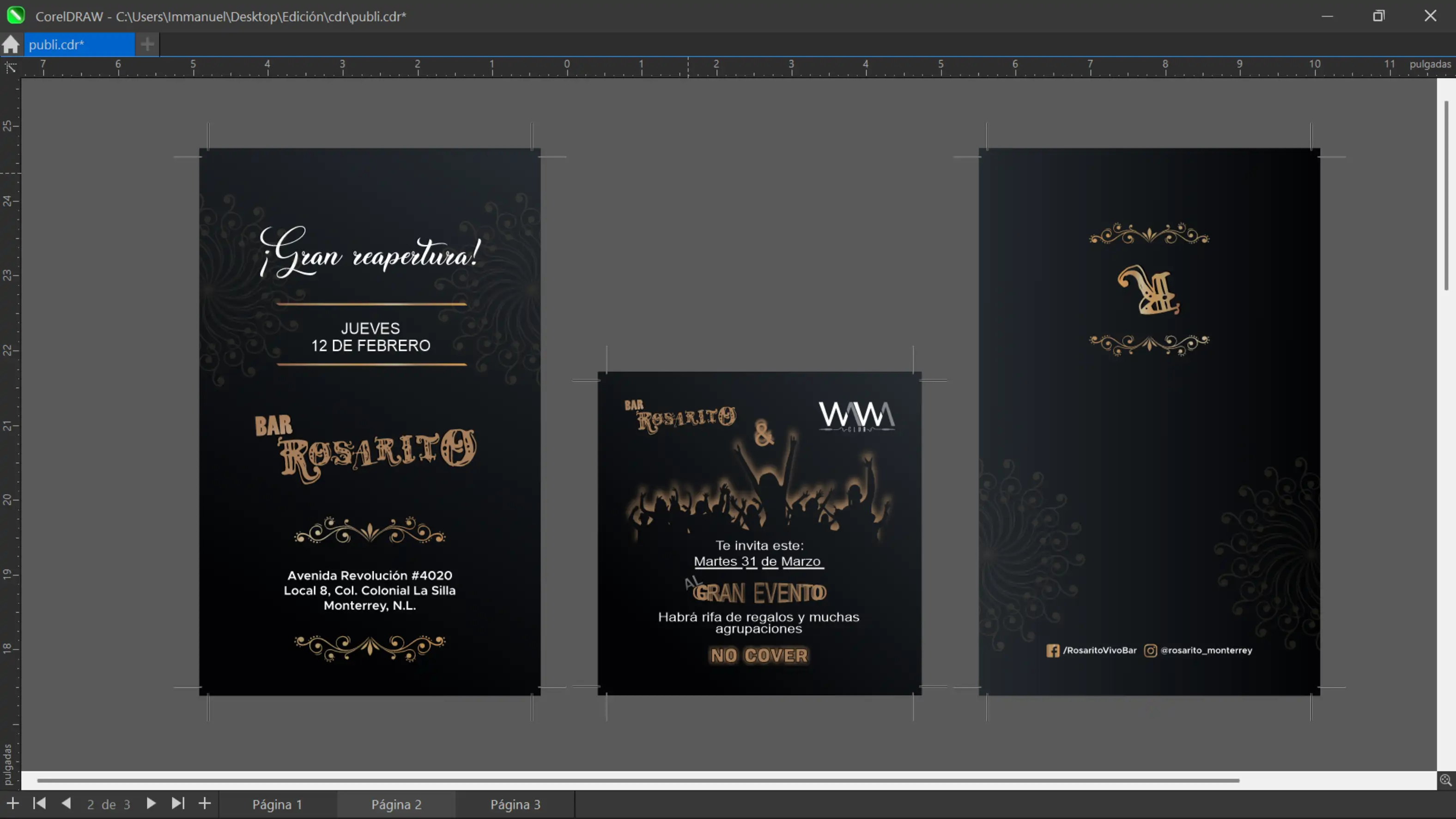Go to the previous page
This screenshot has width=1456, height=819.
[x=66, y=803]
